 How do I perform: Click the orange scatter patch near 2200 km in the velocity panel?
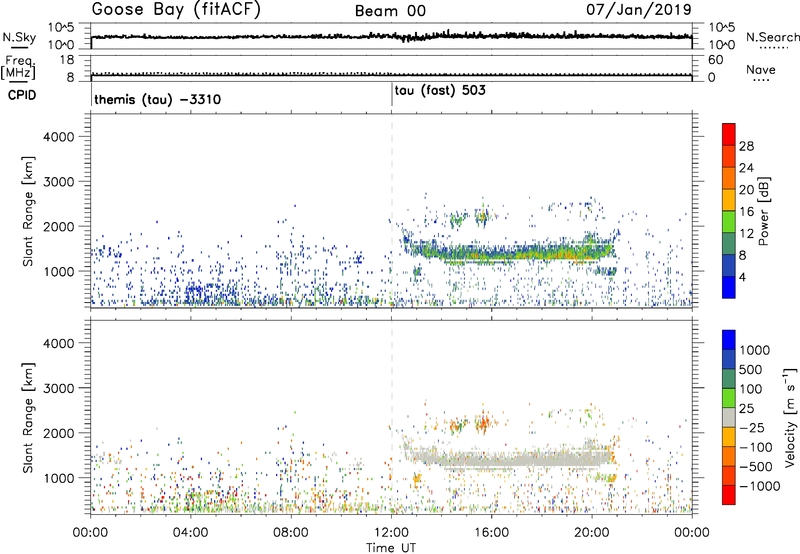(x=483, y=422)
